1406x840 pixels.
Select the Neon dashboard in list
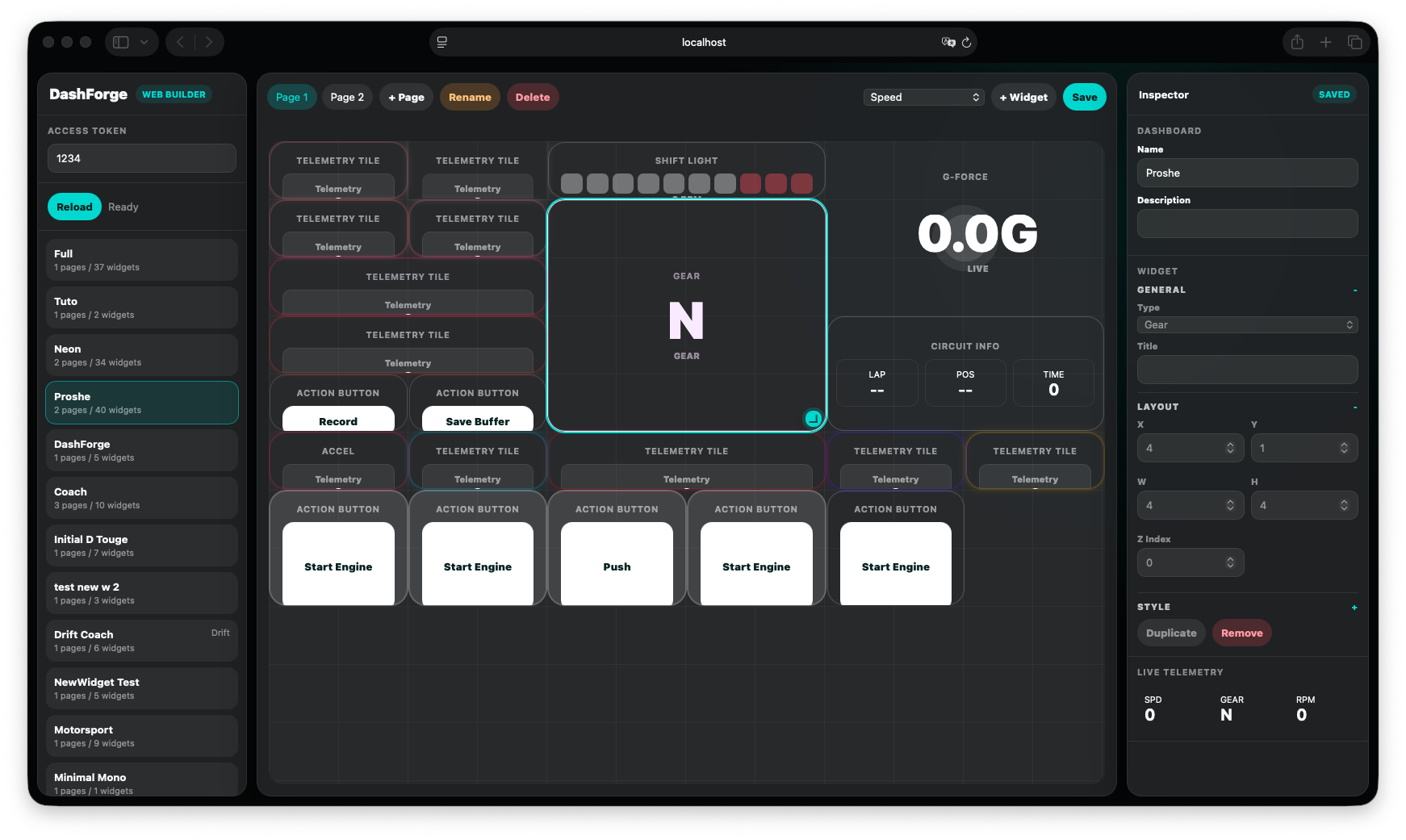pyautogui.click(x=142, y=355)
